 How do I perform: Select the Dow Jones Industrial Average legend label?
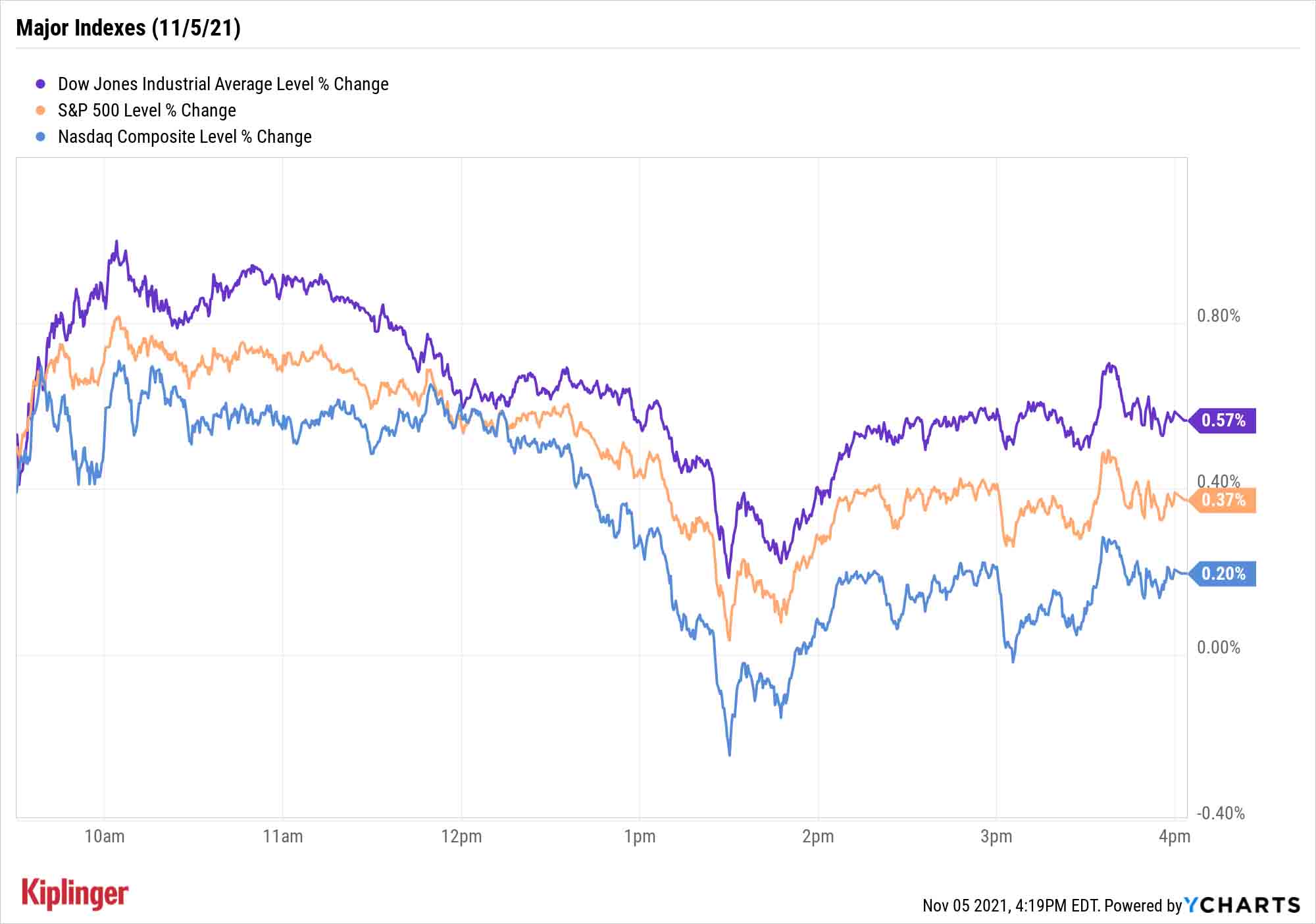[x=223, y=84]
